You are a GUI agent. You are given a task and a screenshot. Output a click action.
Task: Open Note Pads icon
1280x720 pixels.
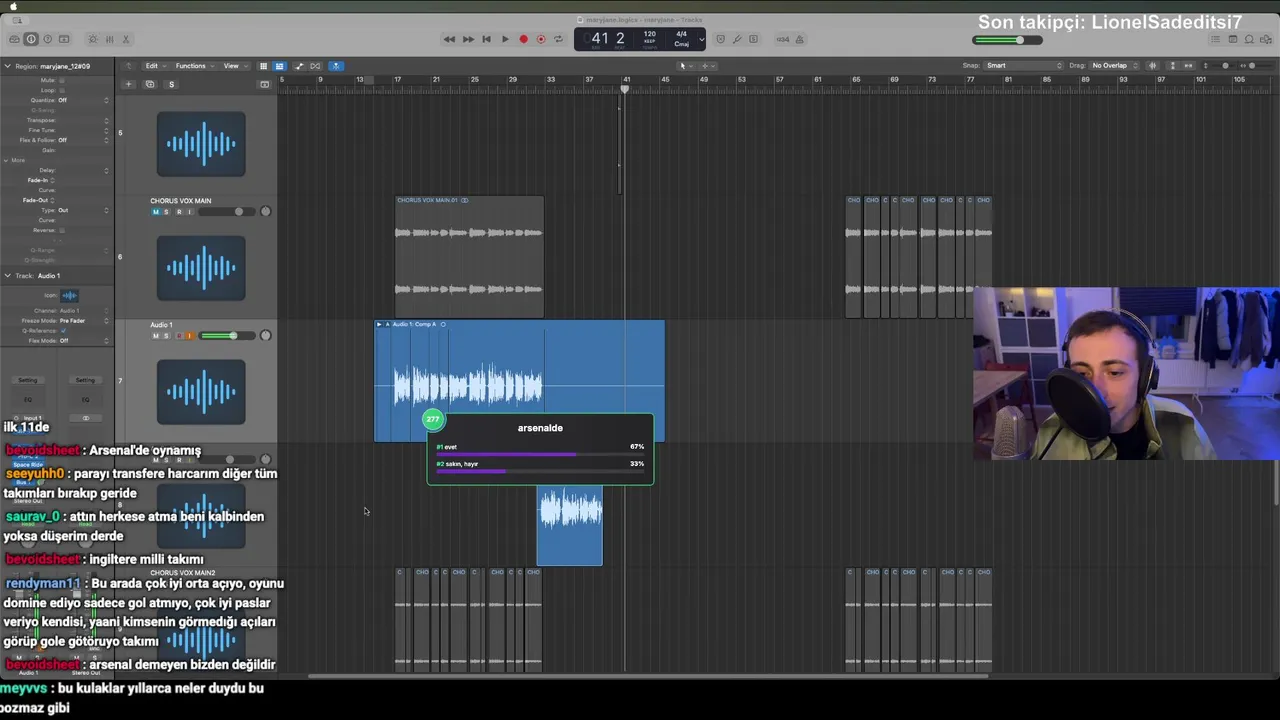pos(1232,39)
